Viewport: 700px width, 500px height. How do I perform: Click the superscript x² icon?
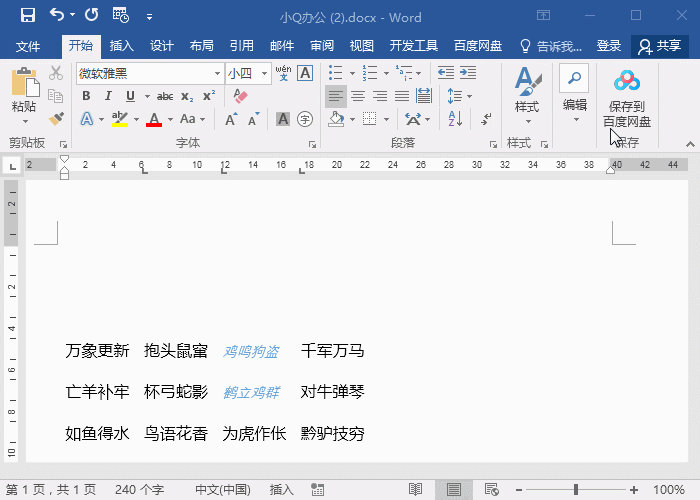click(x=209, y=96)
